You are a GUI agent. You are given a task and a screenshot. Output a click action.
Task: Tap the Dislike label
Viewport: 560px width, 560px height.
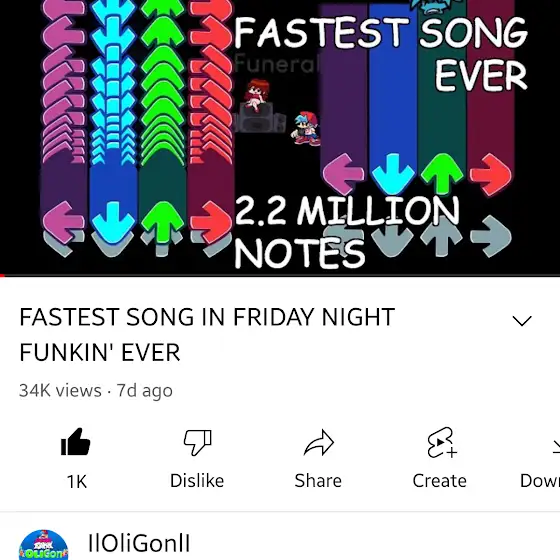click(197, 481)
